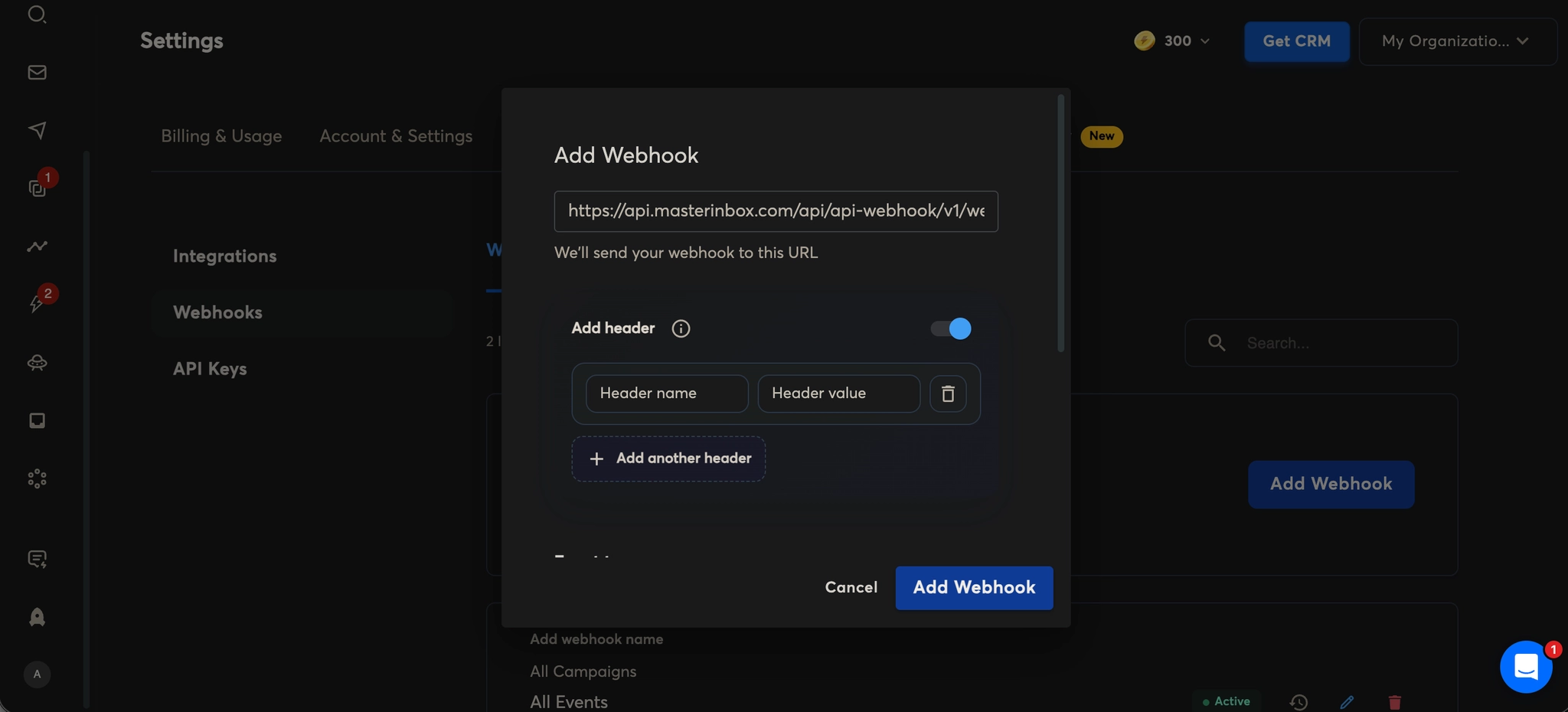Click the header info icon
This screenshot has width=1568, height=712.
[x=681, y=328]
